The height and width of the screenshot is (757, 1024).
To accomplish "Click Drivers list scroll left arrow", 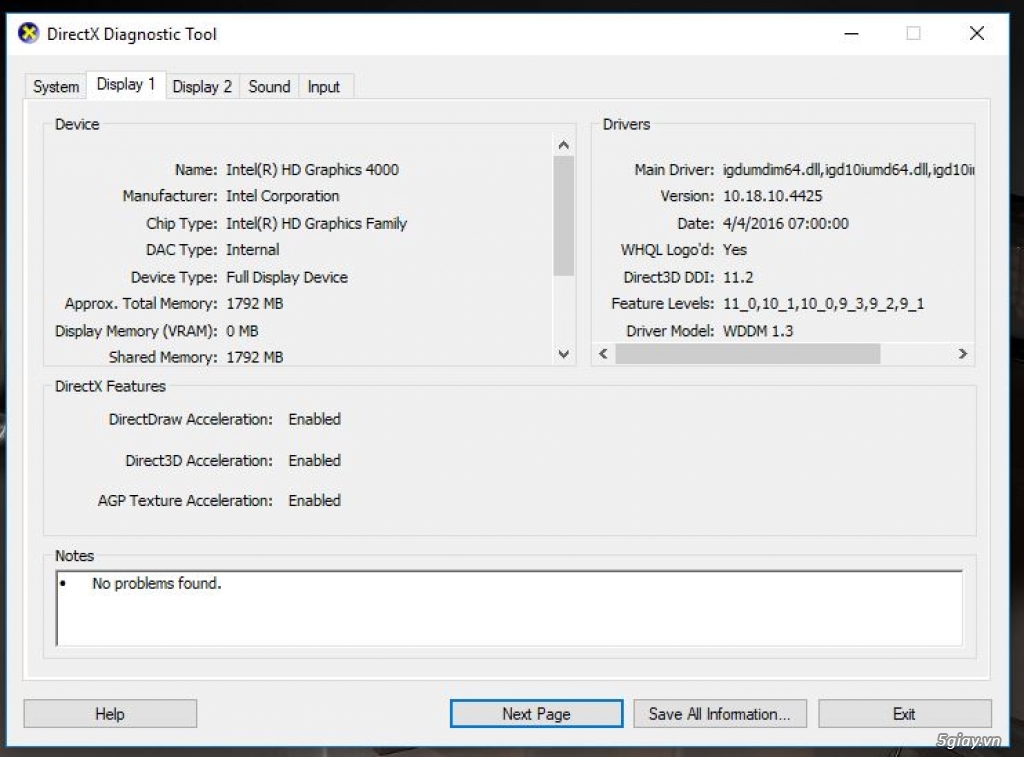I will [603, 354].
